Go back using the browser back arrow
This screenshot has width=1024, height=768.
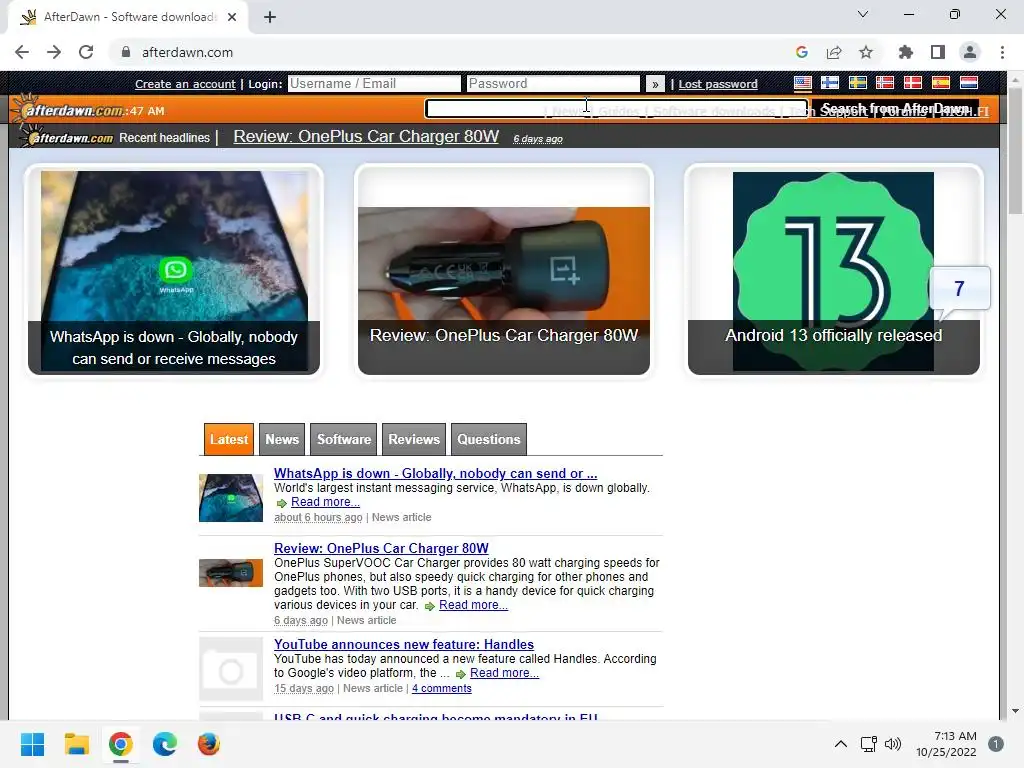pos(22,52)
